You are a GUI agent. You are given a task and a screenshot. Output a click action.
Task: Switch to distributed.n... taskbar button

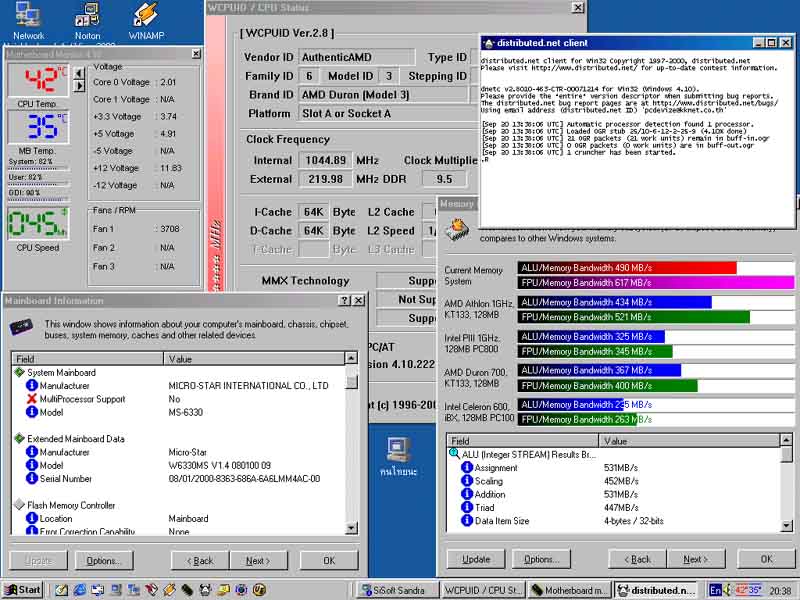point(657,590)
